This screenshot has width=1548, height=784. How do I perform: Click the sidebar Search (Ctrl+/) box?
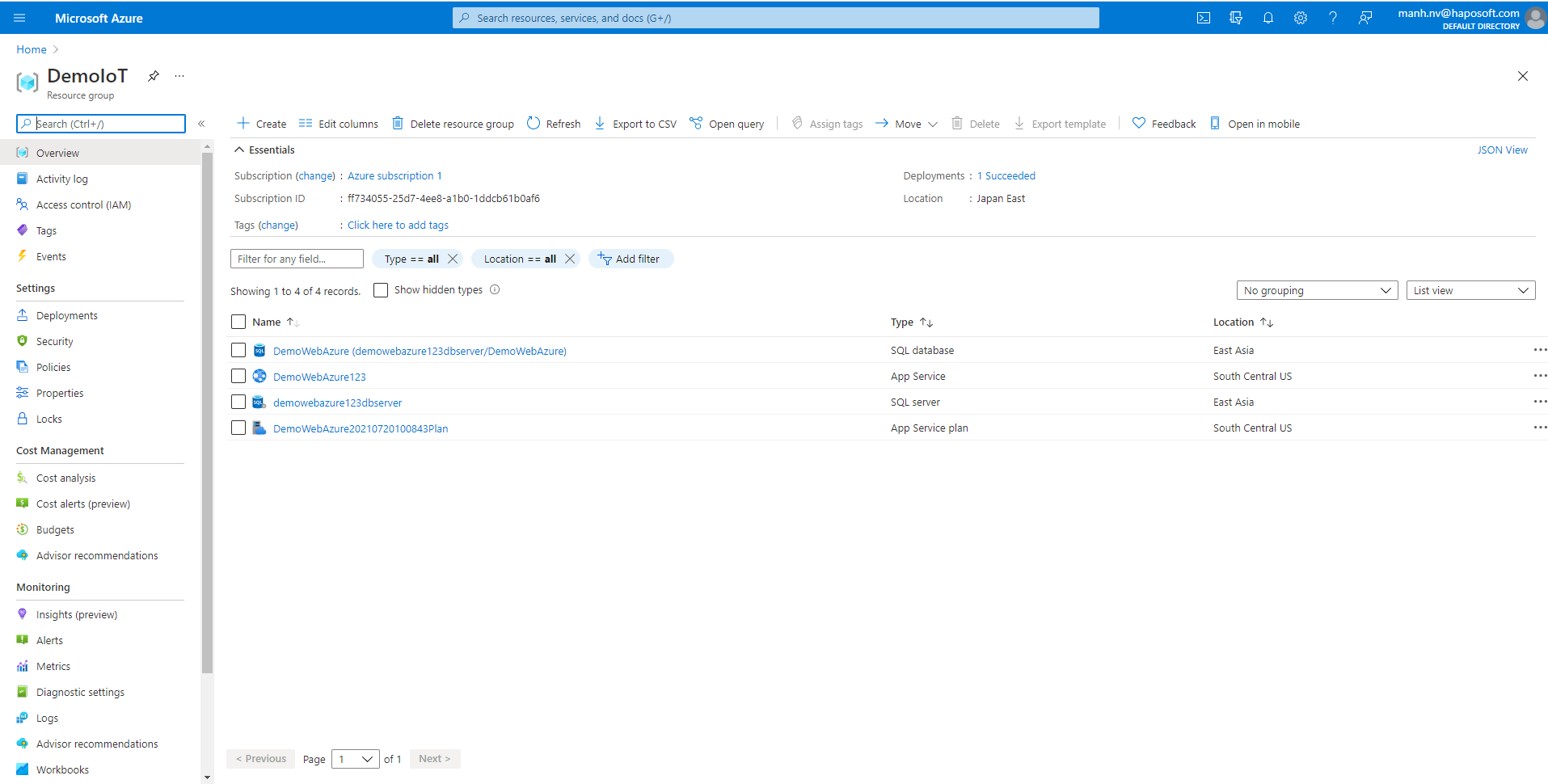point(101,124)
